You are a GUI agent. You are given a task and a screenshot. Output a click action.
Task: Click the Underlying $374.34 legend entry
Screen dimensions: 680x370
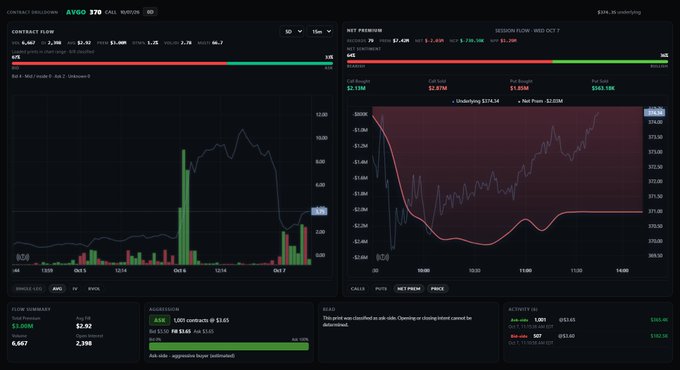point(475,101)
